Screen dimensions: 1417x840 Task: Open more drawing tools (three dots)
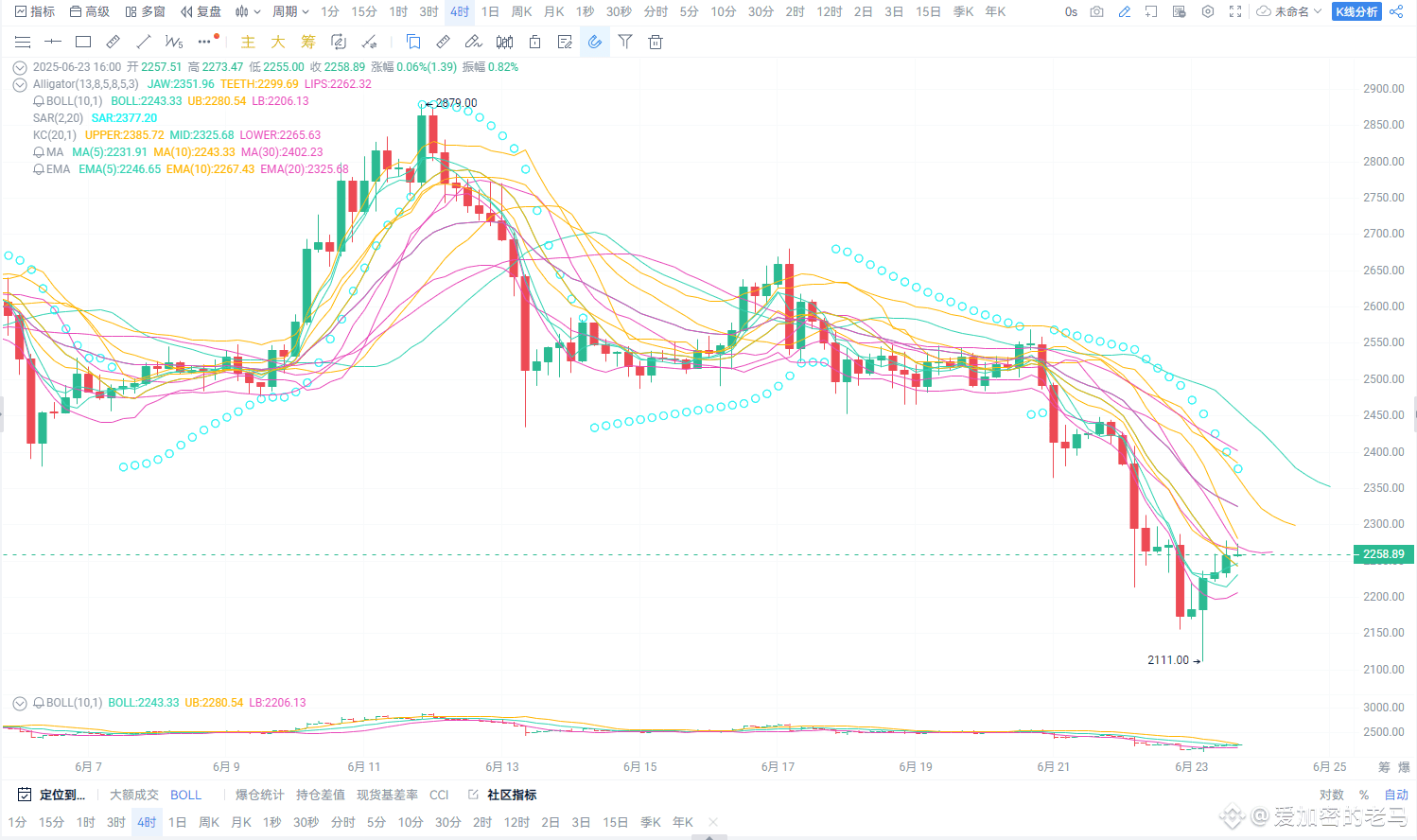click(204, 42)
